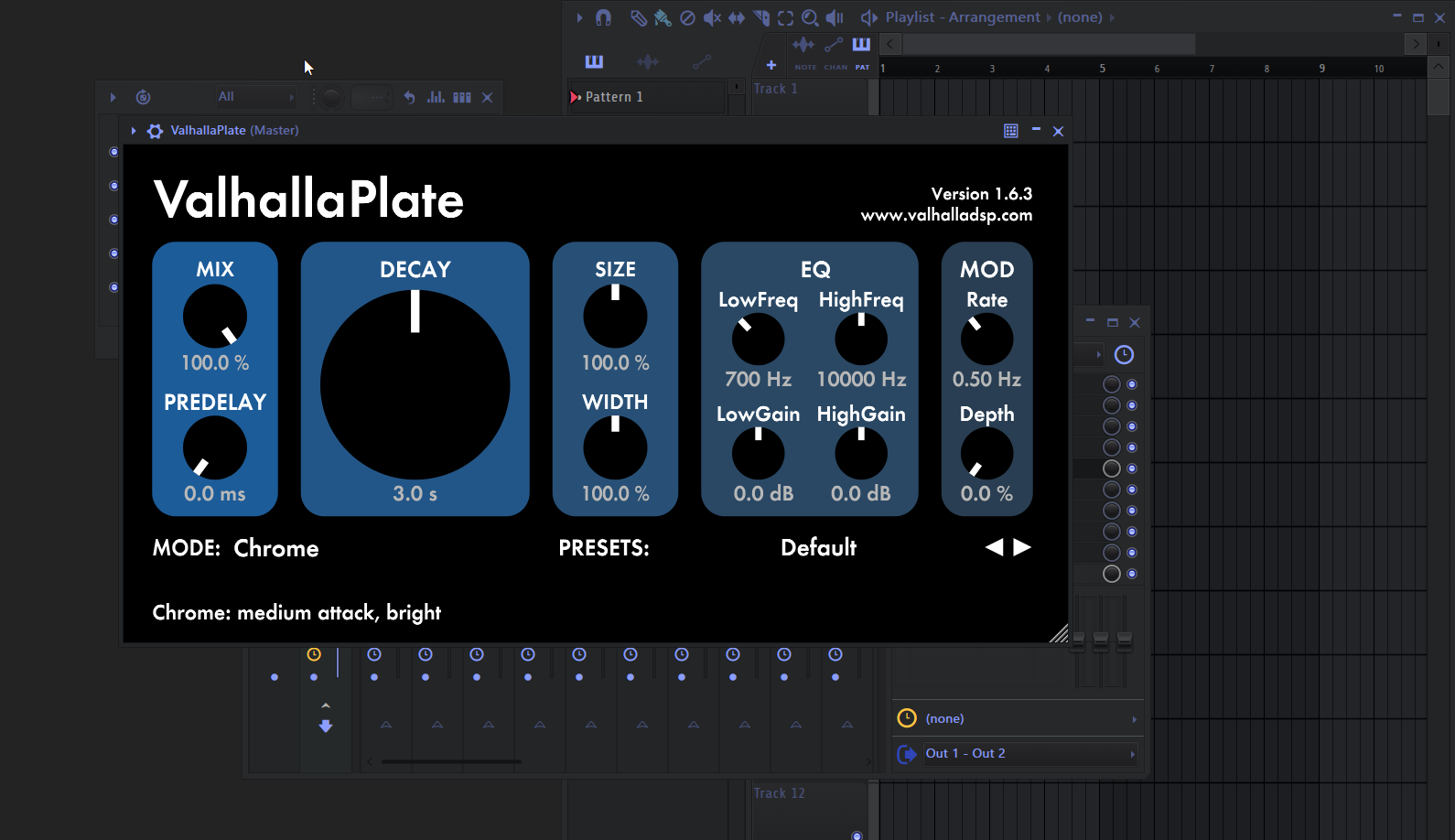This screenshot has height=840, width=1455.
Task: Show automation clips in Playlist picker
Action: tap(702, 61)
